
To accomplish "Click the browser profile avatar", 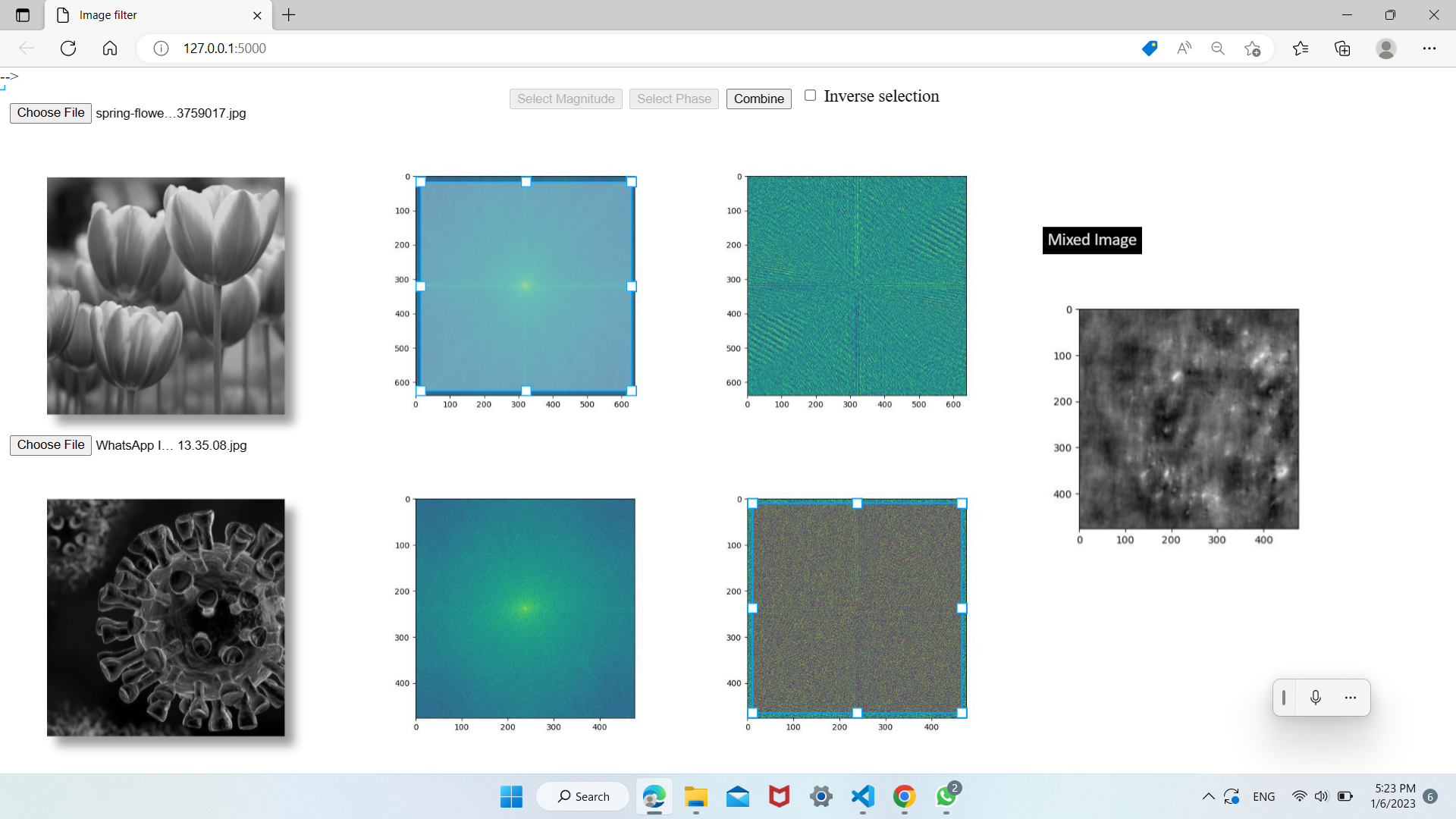I will (x=1385, y=48).
